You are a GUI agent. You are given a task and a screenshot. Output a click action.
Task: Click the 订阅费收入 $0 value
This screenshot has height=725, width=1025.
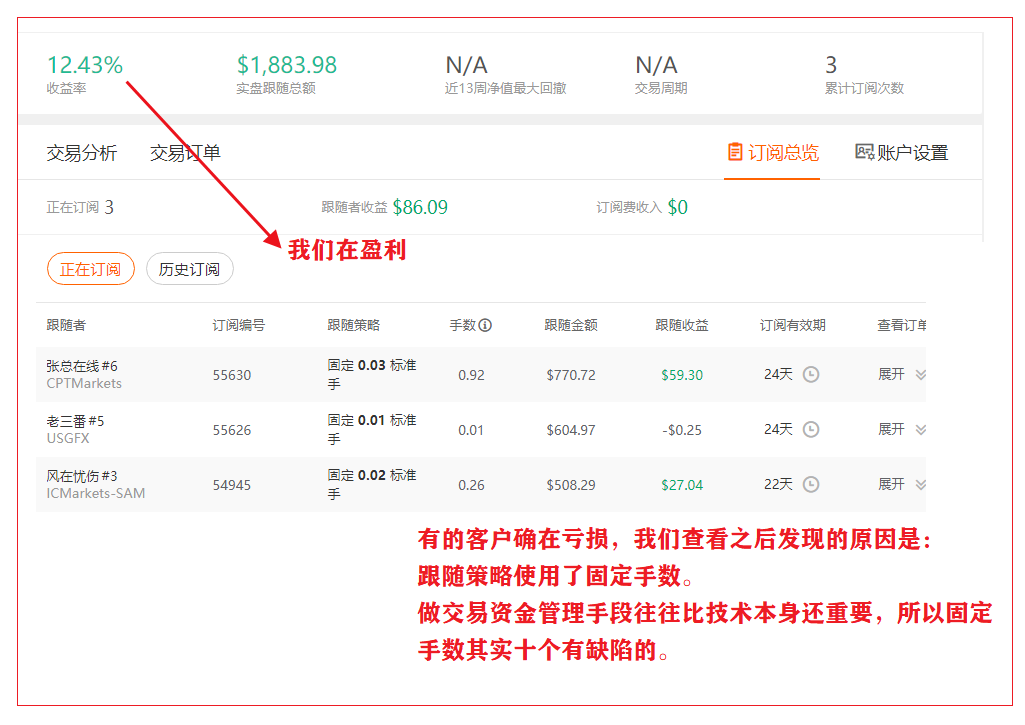[x=678, y=207]
